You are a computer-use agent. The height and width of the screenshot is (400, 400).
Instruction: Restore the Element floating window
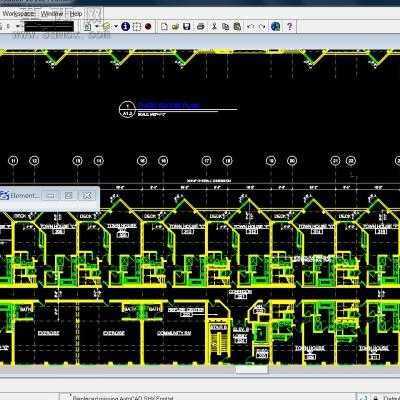tap(69, 196)
